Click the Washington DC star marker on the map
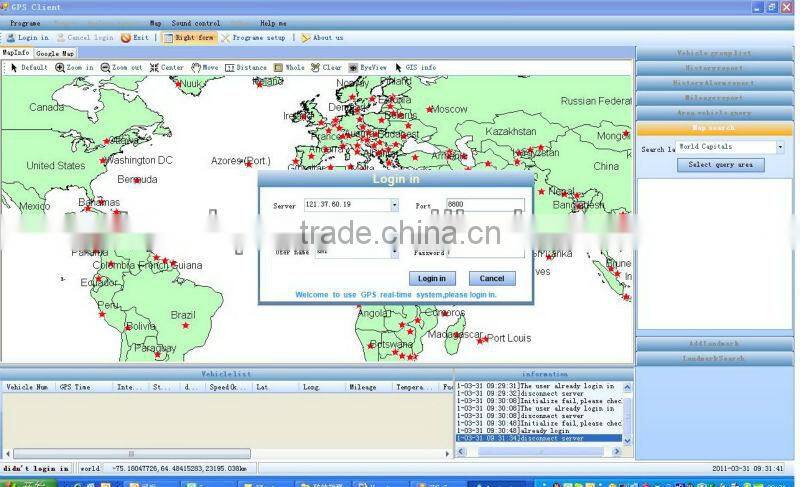The image size is (800, 487). (104, 161)
